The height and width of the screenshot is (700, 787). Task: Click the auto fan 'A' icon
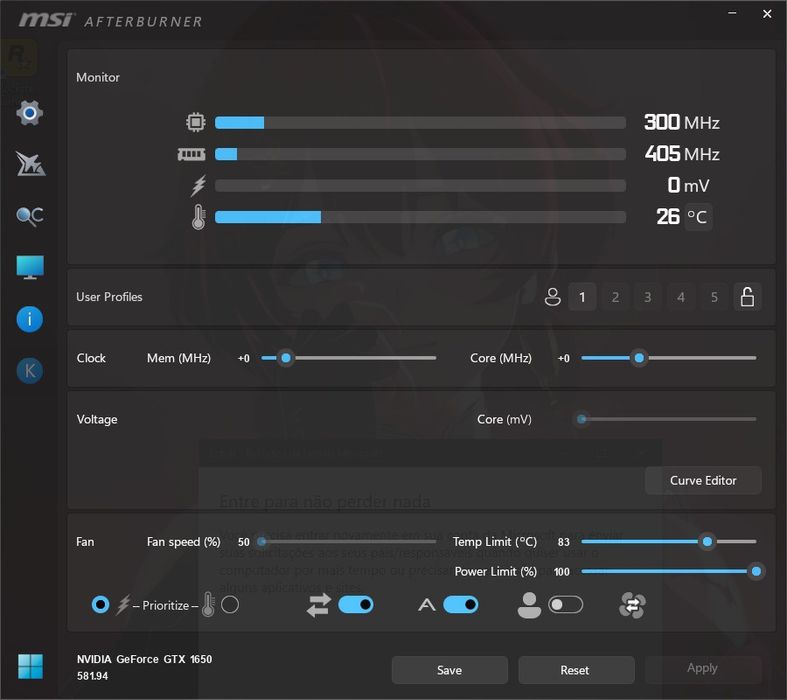tap(427, 605)
